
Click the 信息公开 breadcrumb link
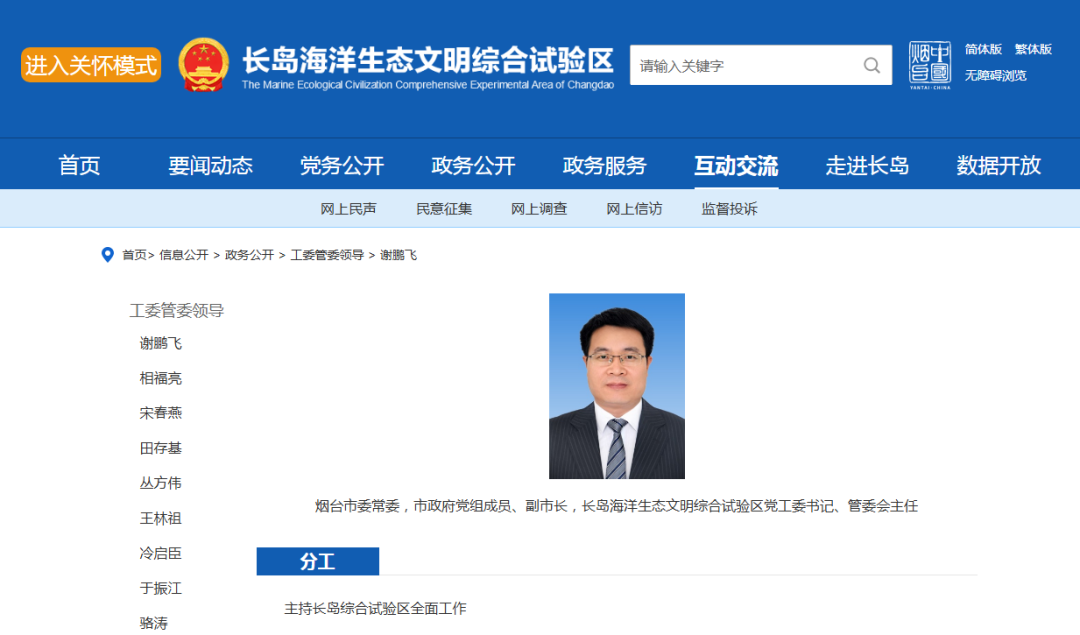pyautogui.click(x=183, y=255)
